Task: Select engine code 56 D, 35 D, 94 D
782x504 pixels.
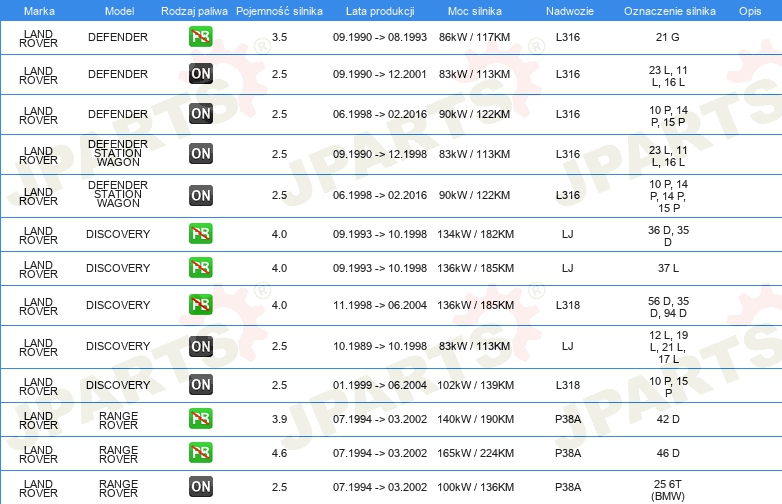Action: [668, 307]
